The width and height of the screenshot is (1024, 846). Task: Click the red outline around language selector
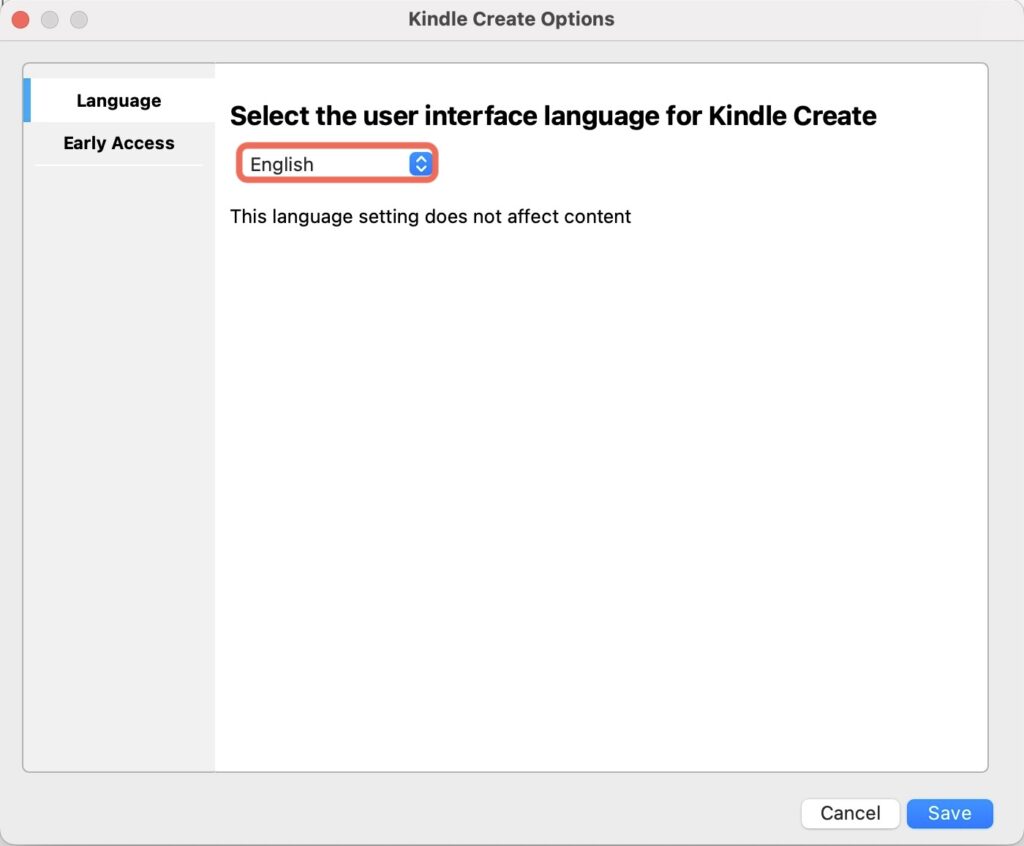337,145
